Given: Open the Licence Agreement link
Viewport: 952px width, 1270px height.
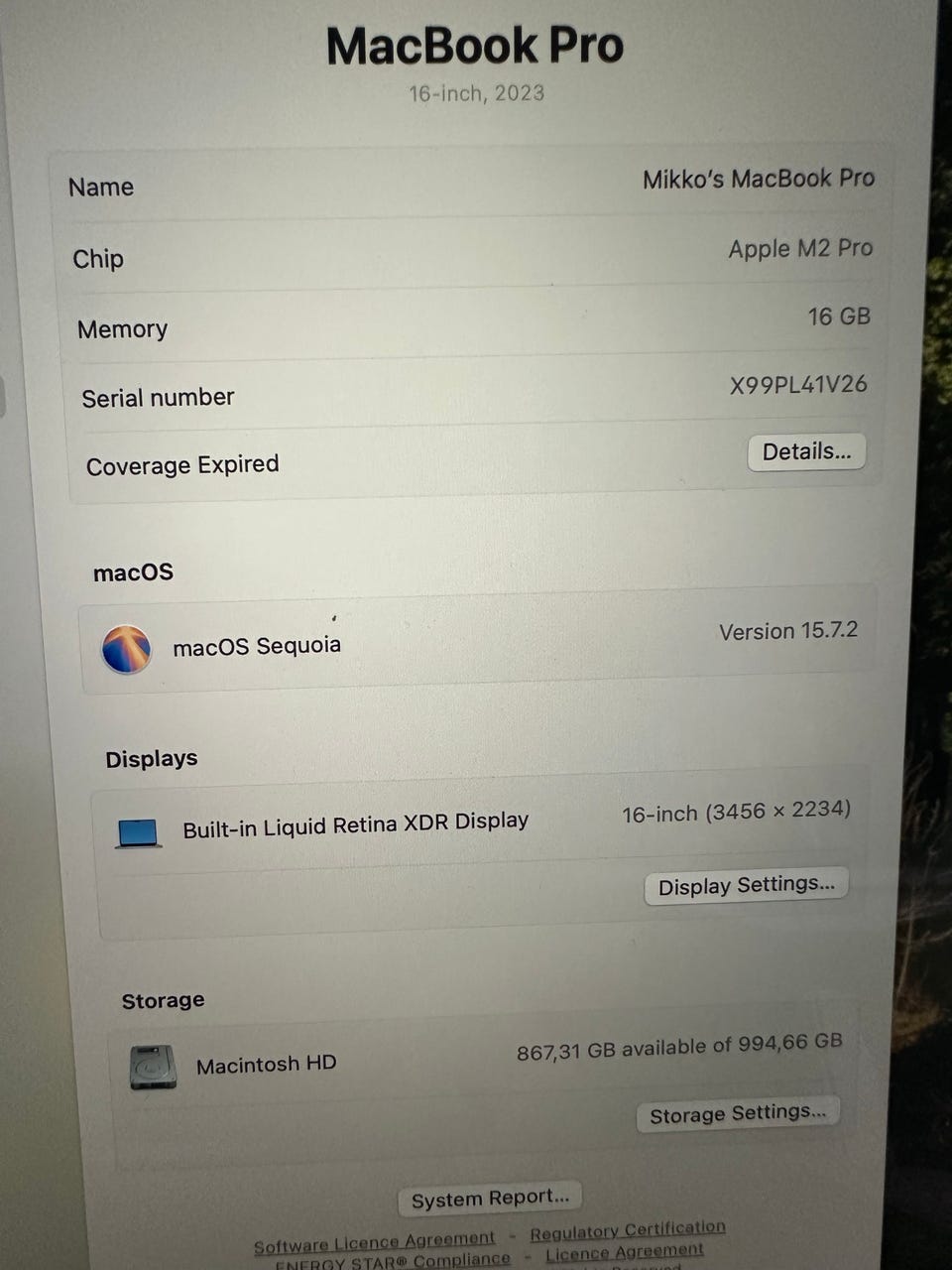Looking at the screenshot, I should click(x=625, y=1252).
